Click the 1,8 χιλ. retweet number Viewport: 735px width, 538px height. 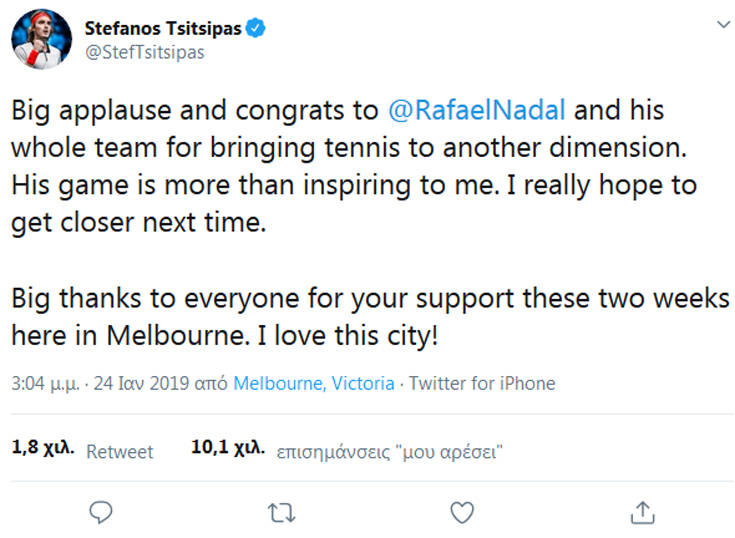(44, 450)
